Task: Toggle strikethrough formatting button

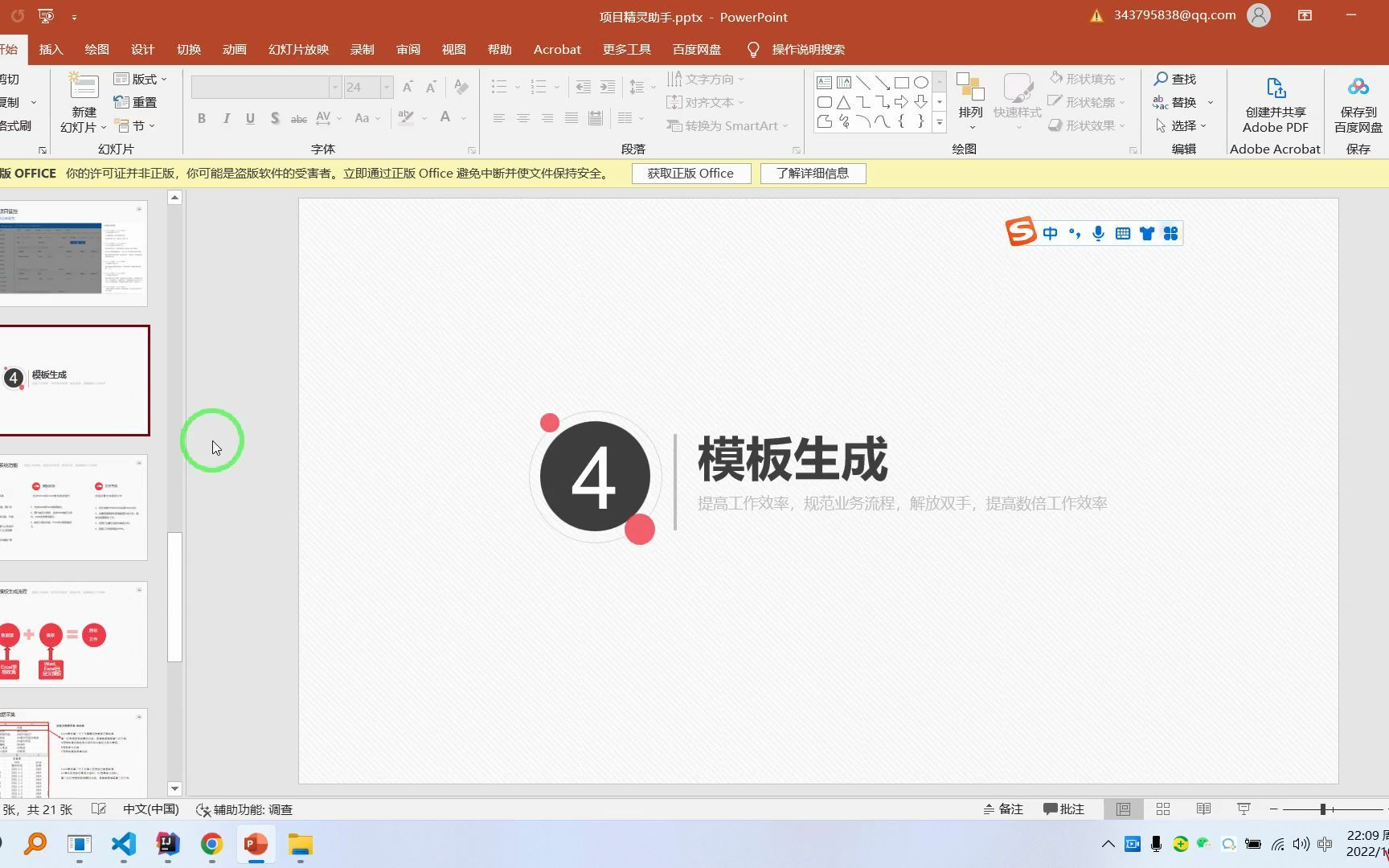Action: pyautogui.click(x=298, y=118)
